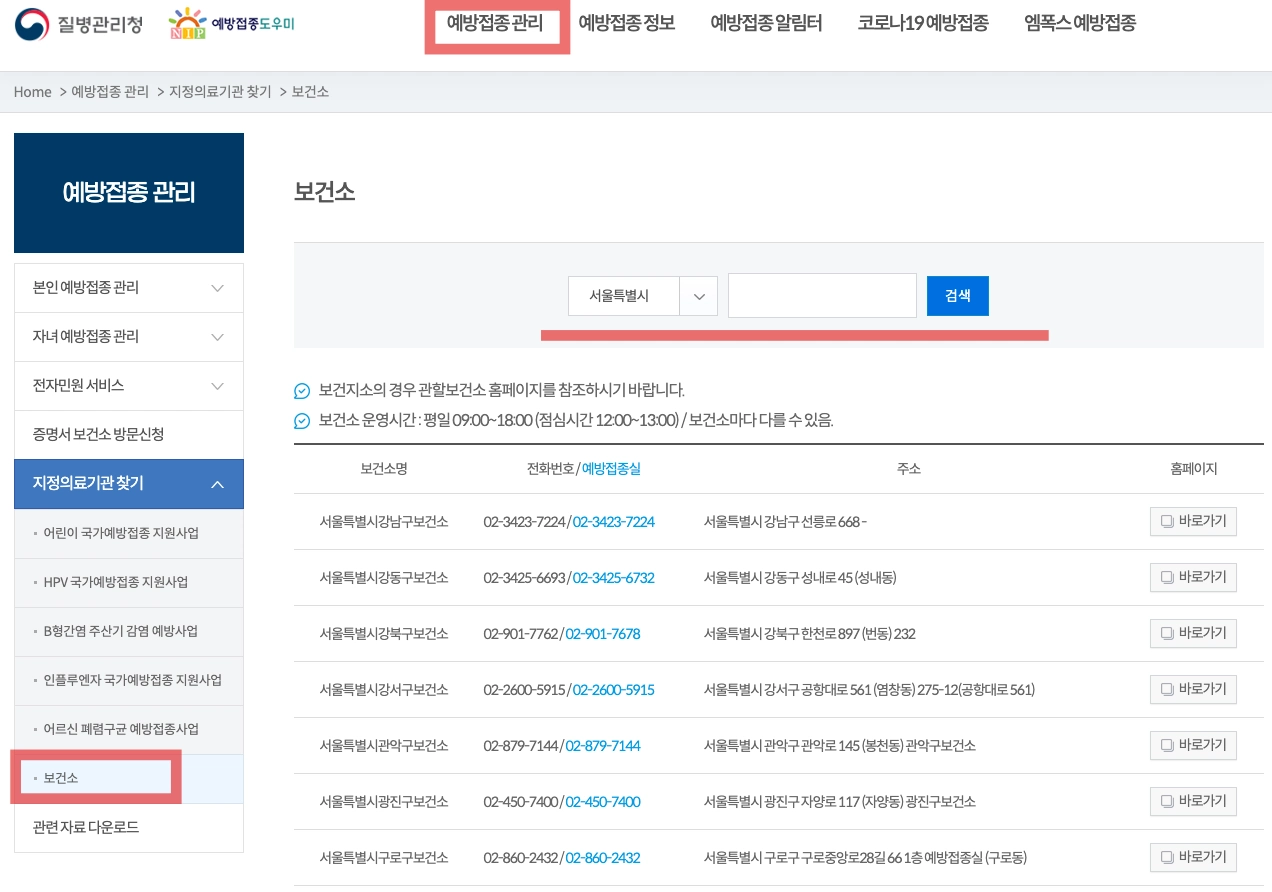Expand the 본인 예방접종 관리 section
The image size is (1272, 892).
tap(129, 287)
